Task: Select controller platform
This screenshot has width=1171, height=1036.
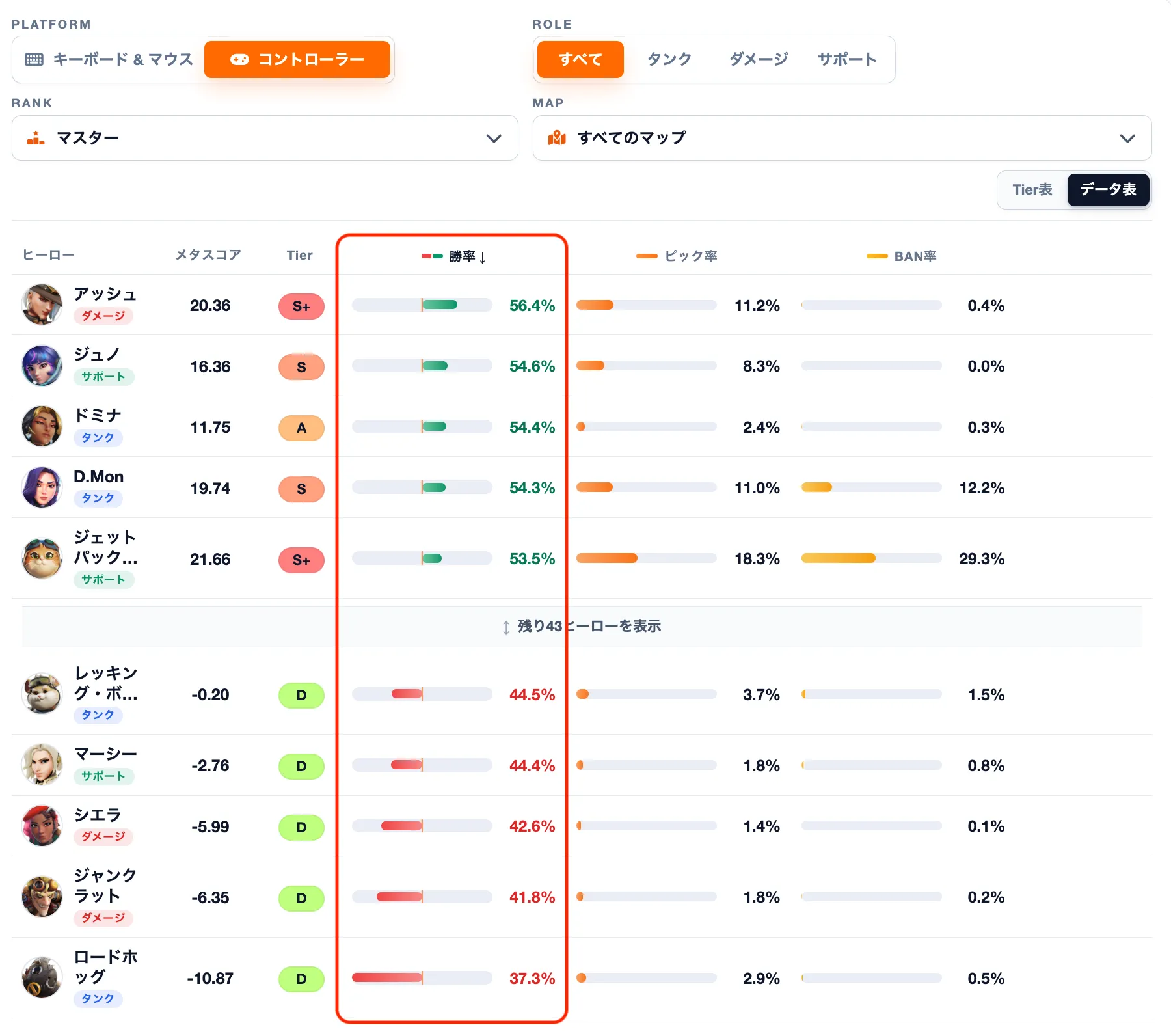Action: (x=297, y=59)
